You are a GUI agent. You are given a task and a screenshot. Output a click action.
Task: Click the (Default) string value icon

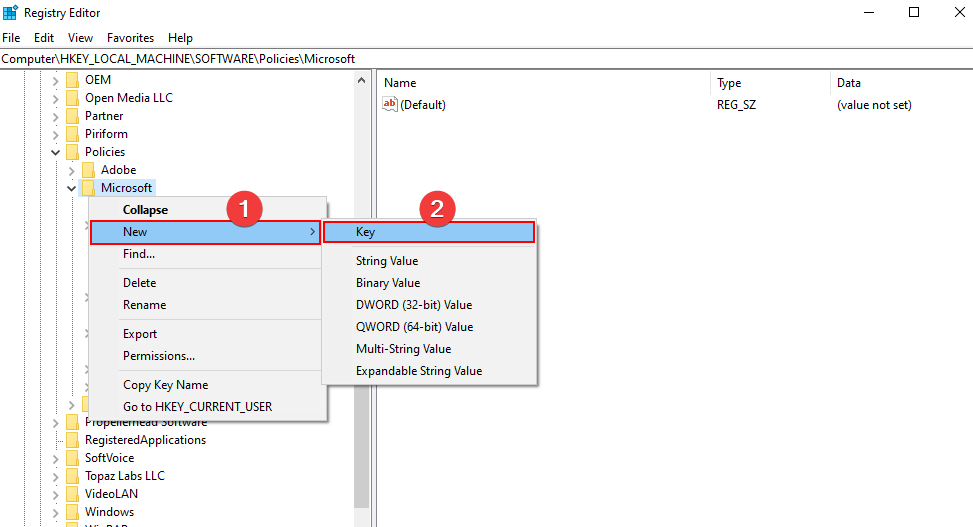[390, 105]
